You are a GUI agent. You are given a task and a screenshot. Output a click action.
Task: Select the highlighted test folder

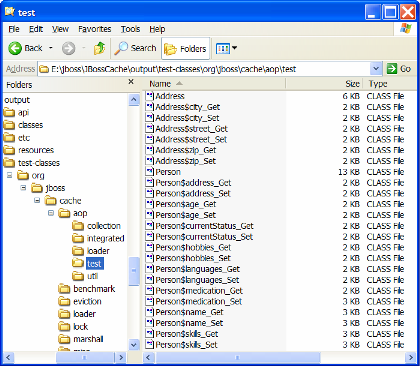tap(88, 264)
